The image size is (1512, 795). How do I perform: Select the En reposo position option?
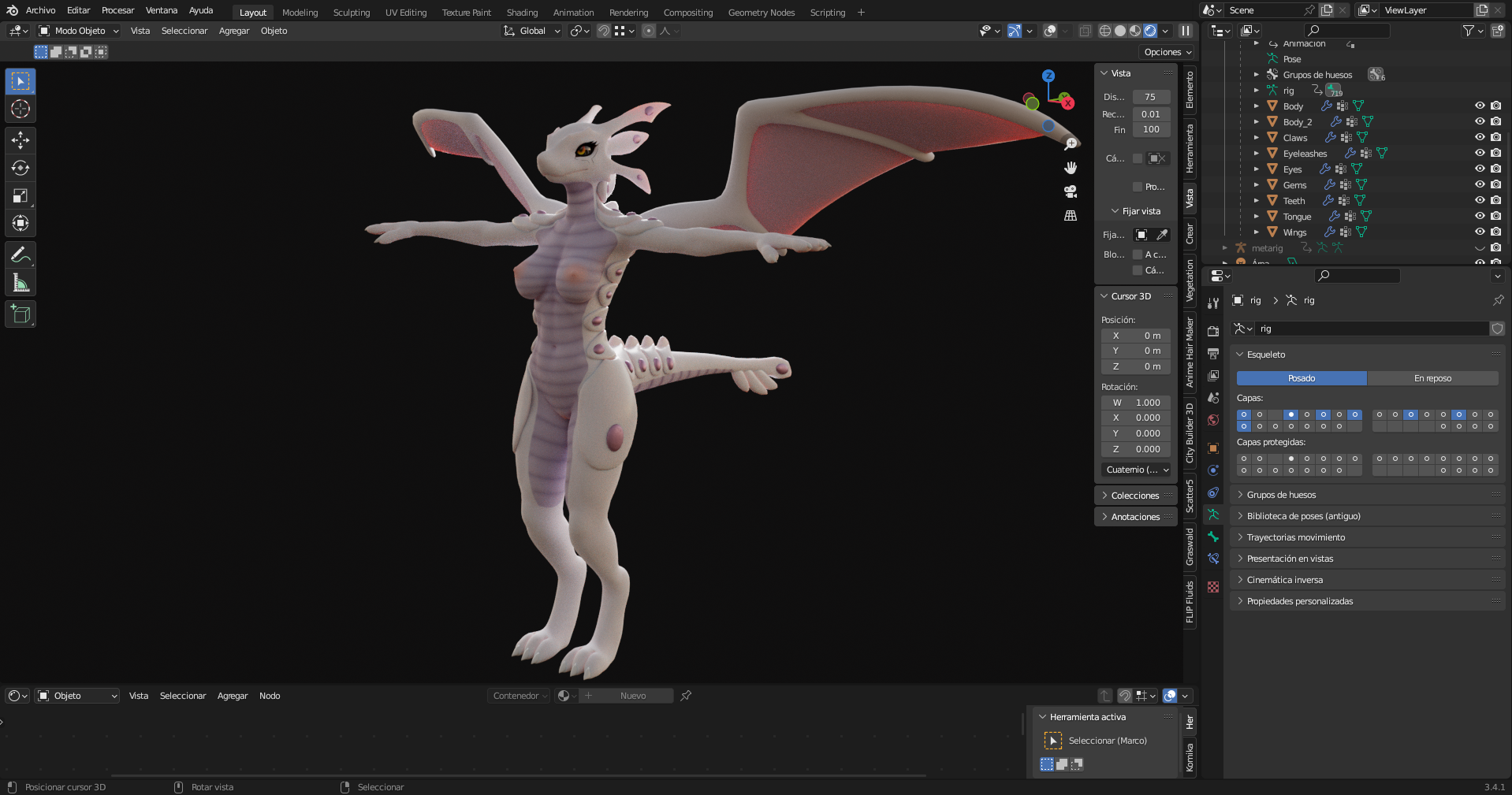[x=1432, y=378]
